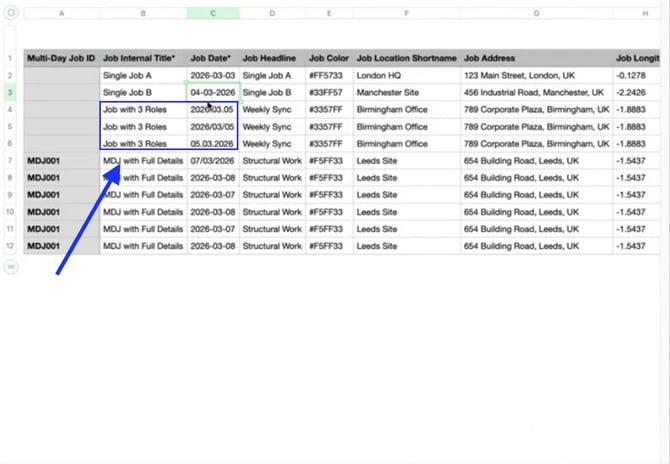The height and width of the screenshot is (464, 670).
Task: Click the Job Location Shortname header cell
Action: click(x=406, y=58)
